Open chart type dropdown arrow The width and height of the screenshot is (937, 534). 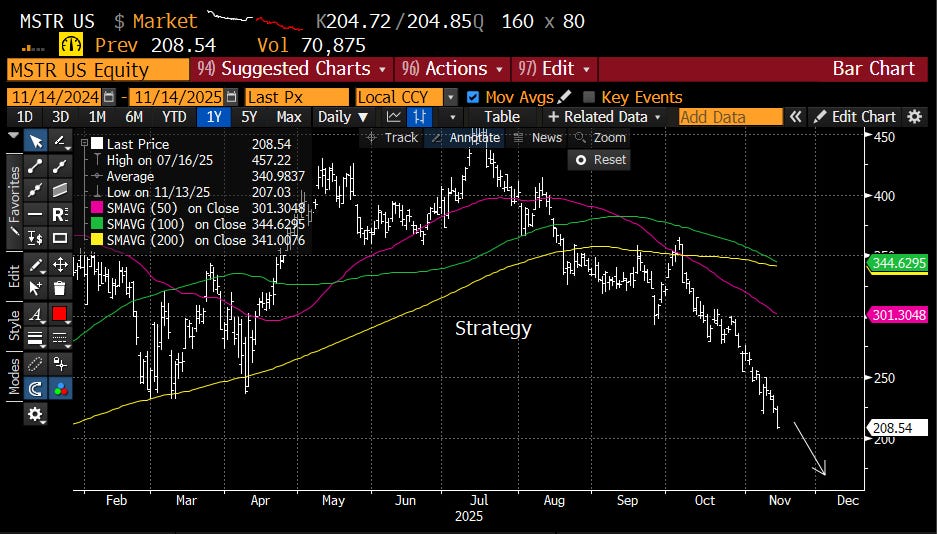pos(453,116)
